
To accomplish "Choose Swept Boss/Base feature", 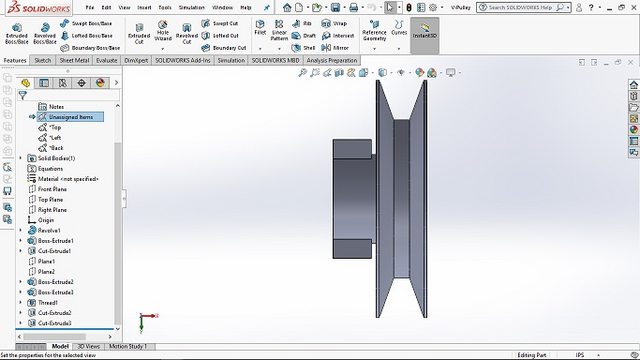I will [86, 24].
